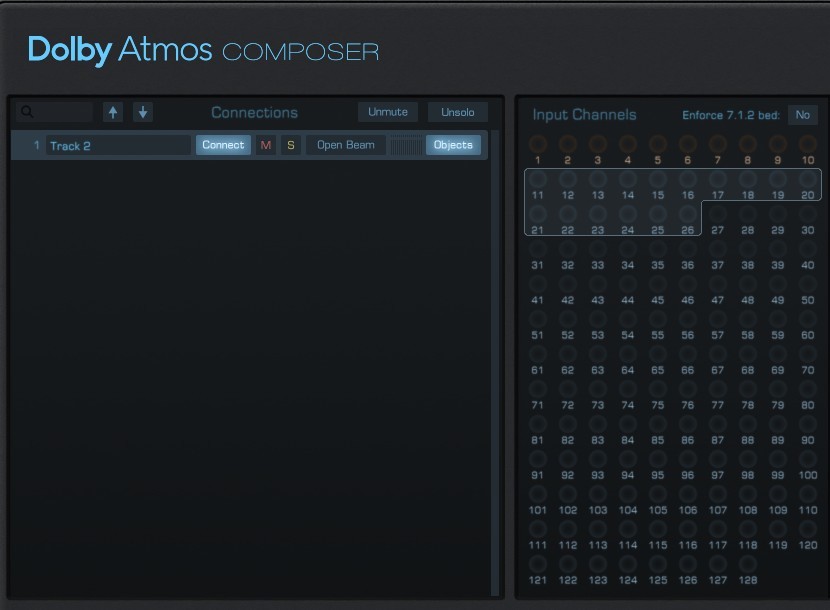Select input channel 11 circle

coord(538,179)
